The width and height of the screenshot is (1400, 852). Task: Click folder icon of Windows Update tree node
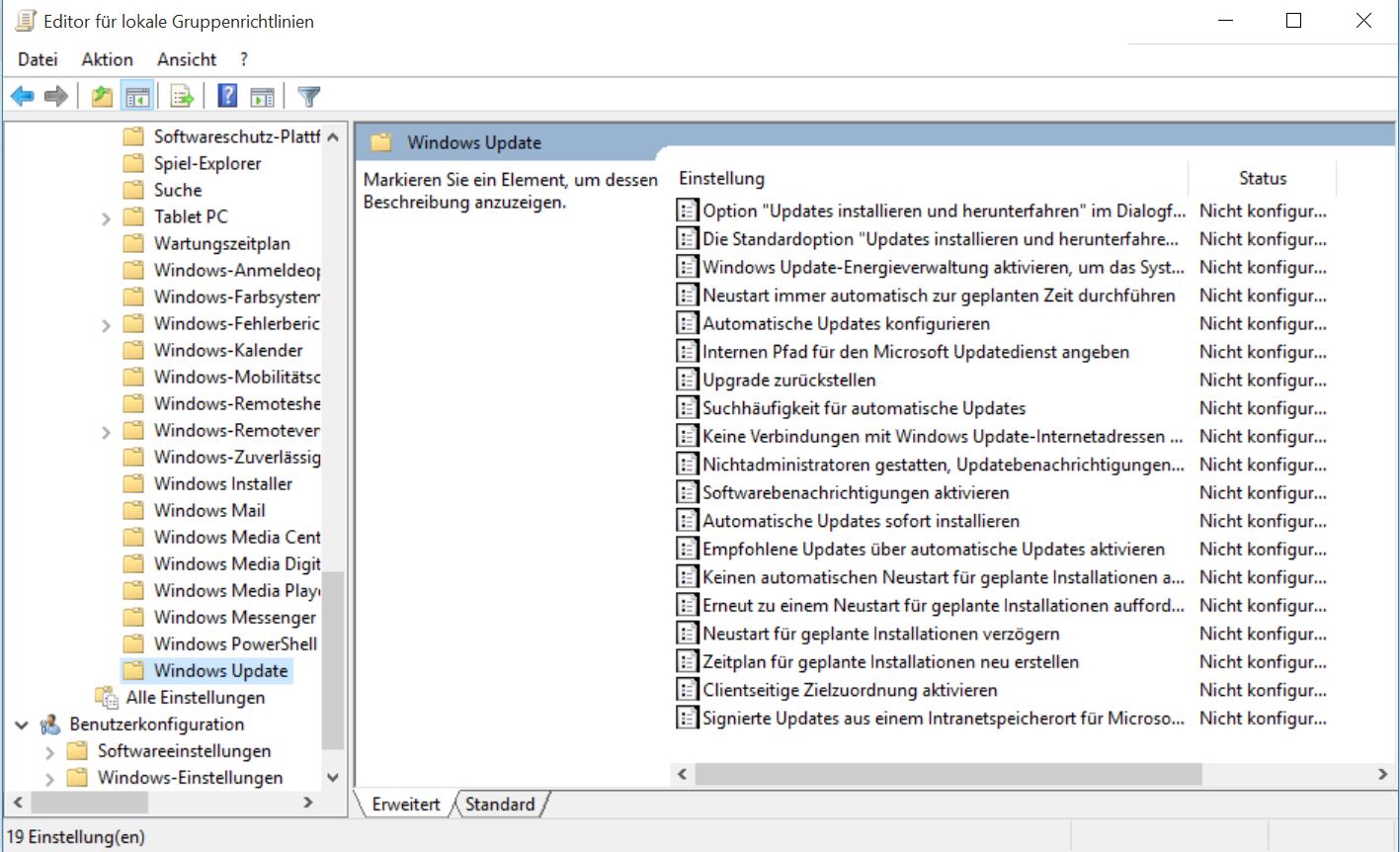tap(133, 670)
